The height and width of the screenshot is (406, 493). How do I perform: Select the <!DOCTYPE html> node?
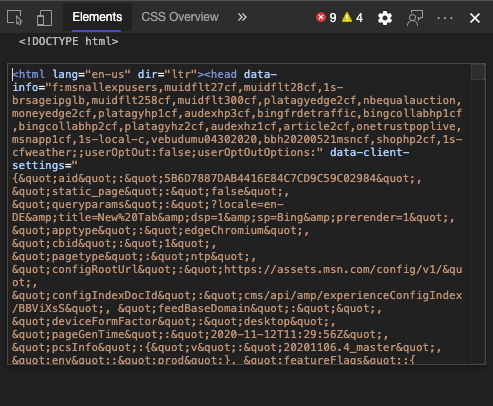click(x=68, y=41)
